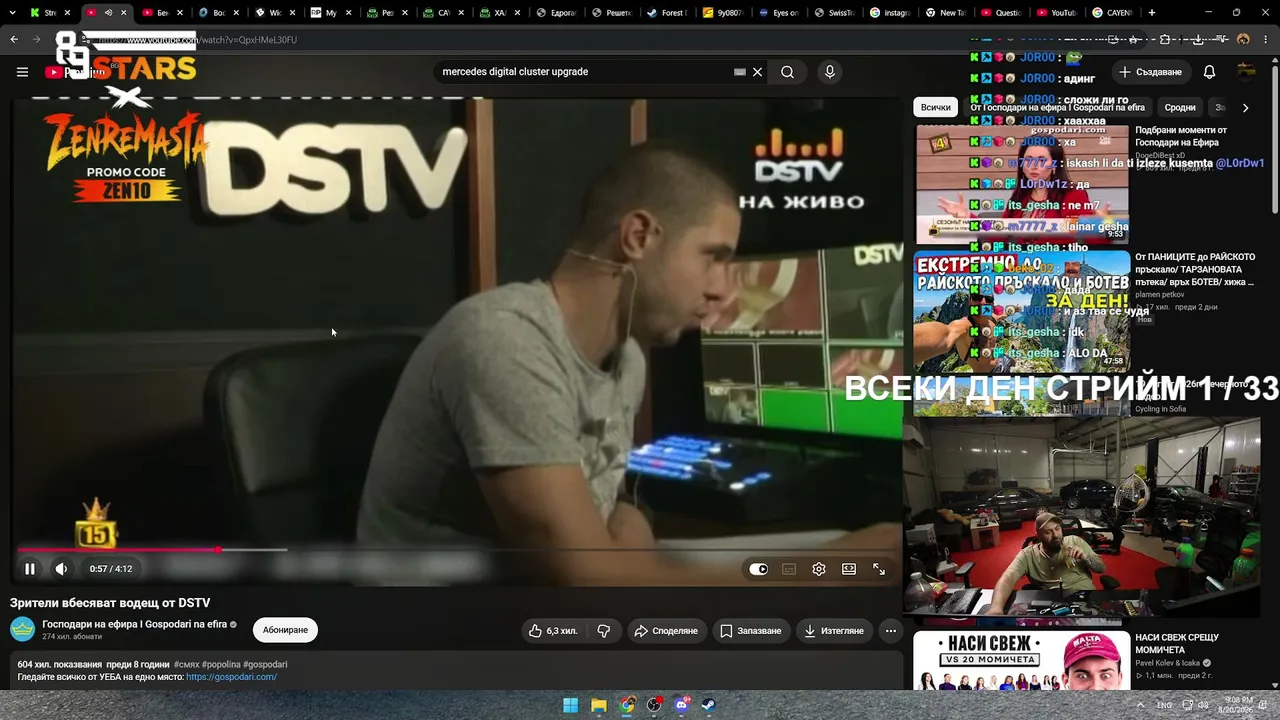Click the ENG language indicator

(1165, 705)
